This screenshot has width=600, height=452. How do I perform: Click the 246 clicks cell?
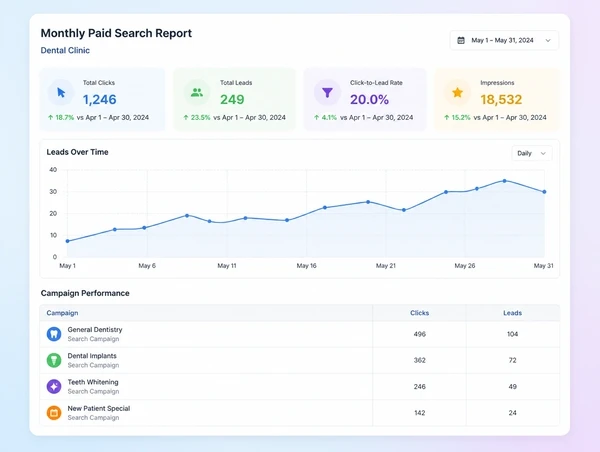[x=419, y=387]
